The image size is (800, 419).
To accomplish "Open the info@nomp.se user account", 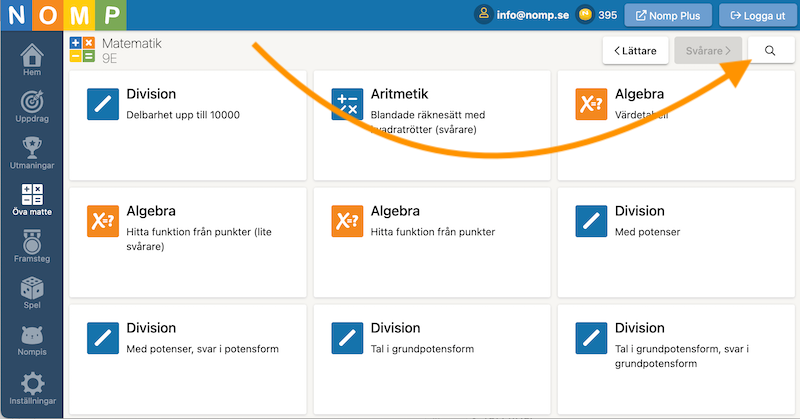I will pyautogui.click(x=522, y=15).
